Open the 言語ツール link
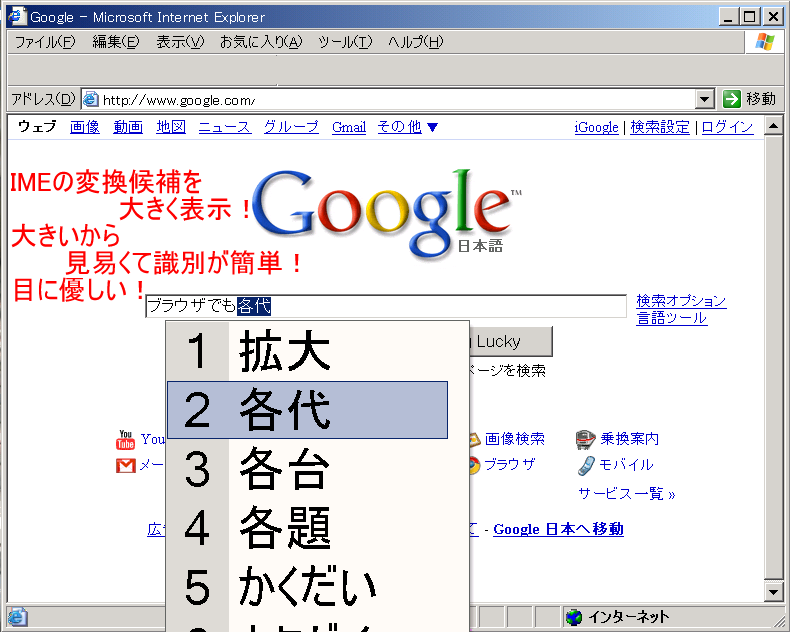790x632 pixels. tap(672, 318)
